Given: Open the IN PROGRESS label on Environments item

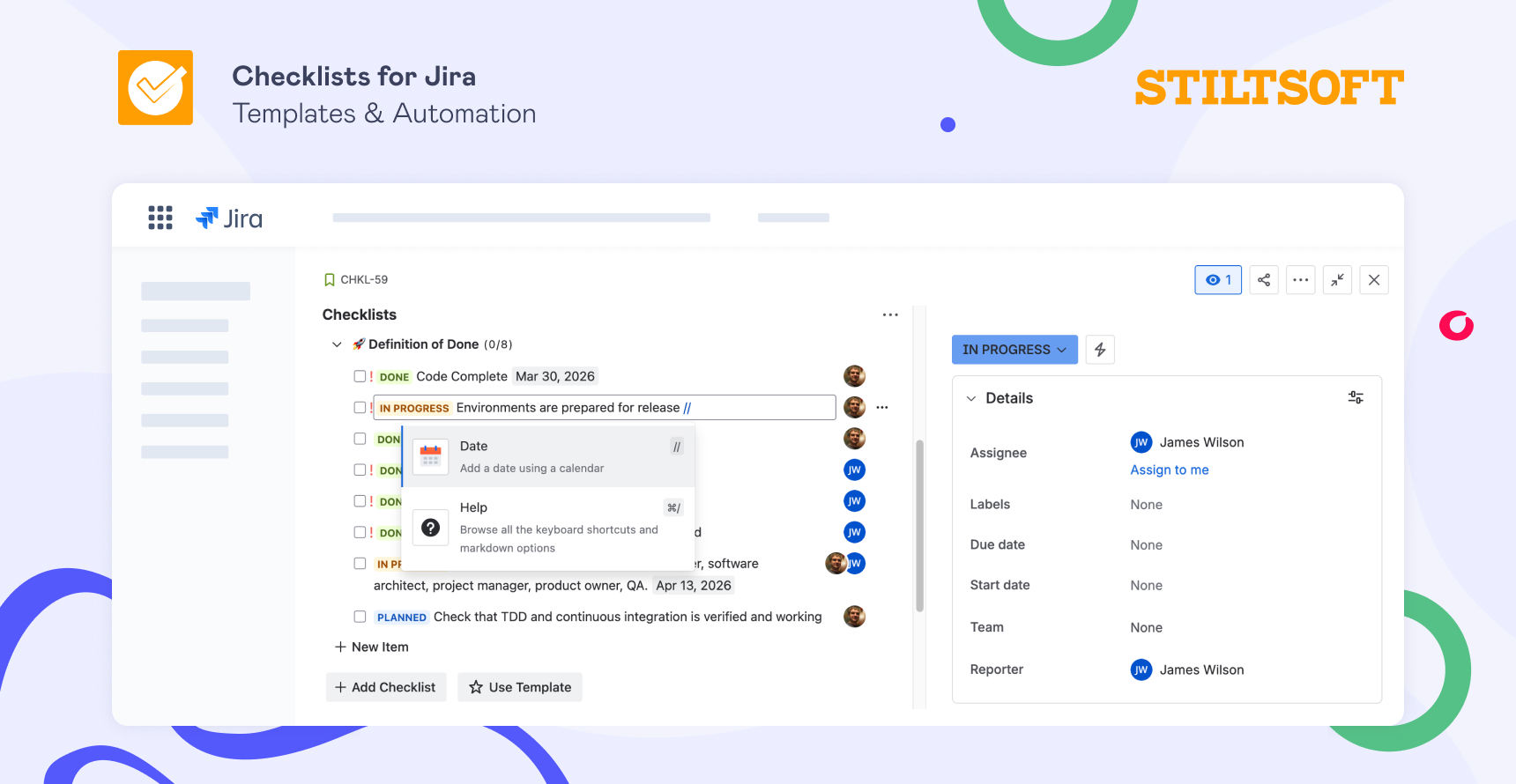Looking at the screenshot, I should click(414, 408).
